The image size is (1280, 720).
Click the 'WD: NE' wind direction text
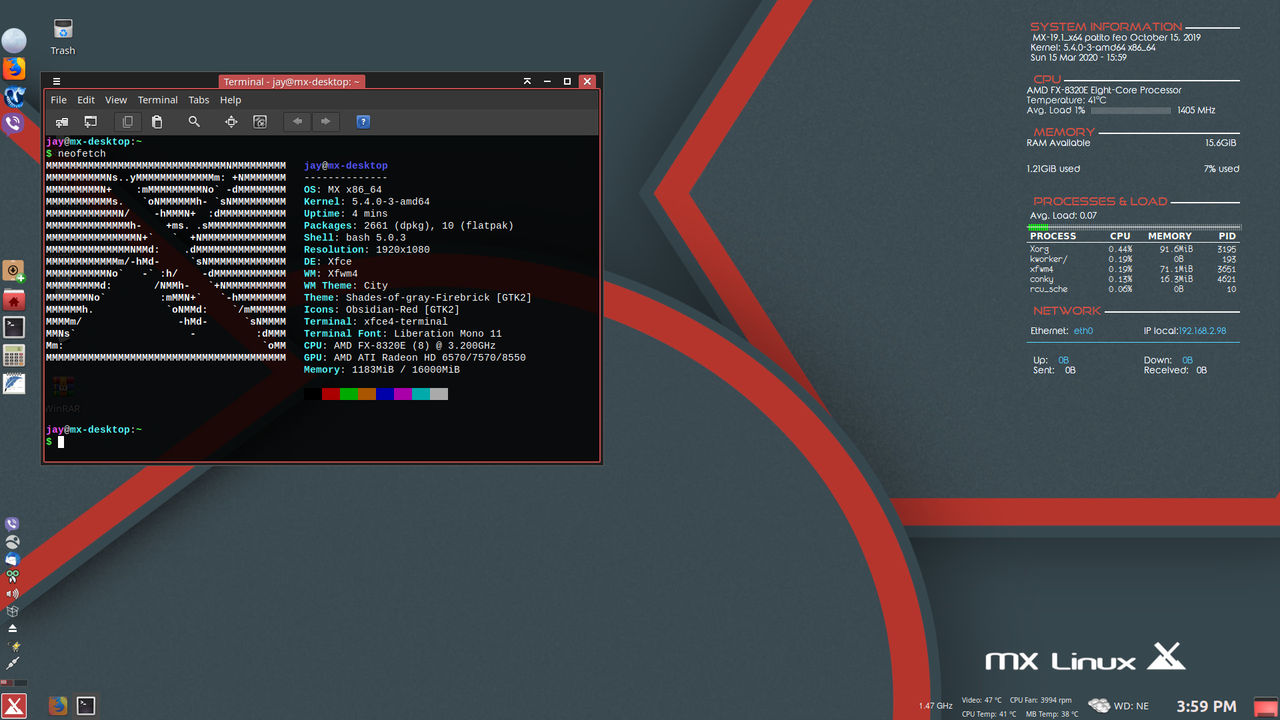click(x=1132, y=707)
